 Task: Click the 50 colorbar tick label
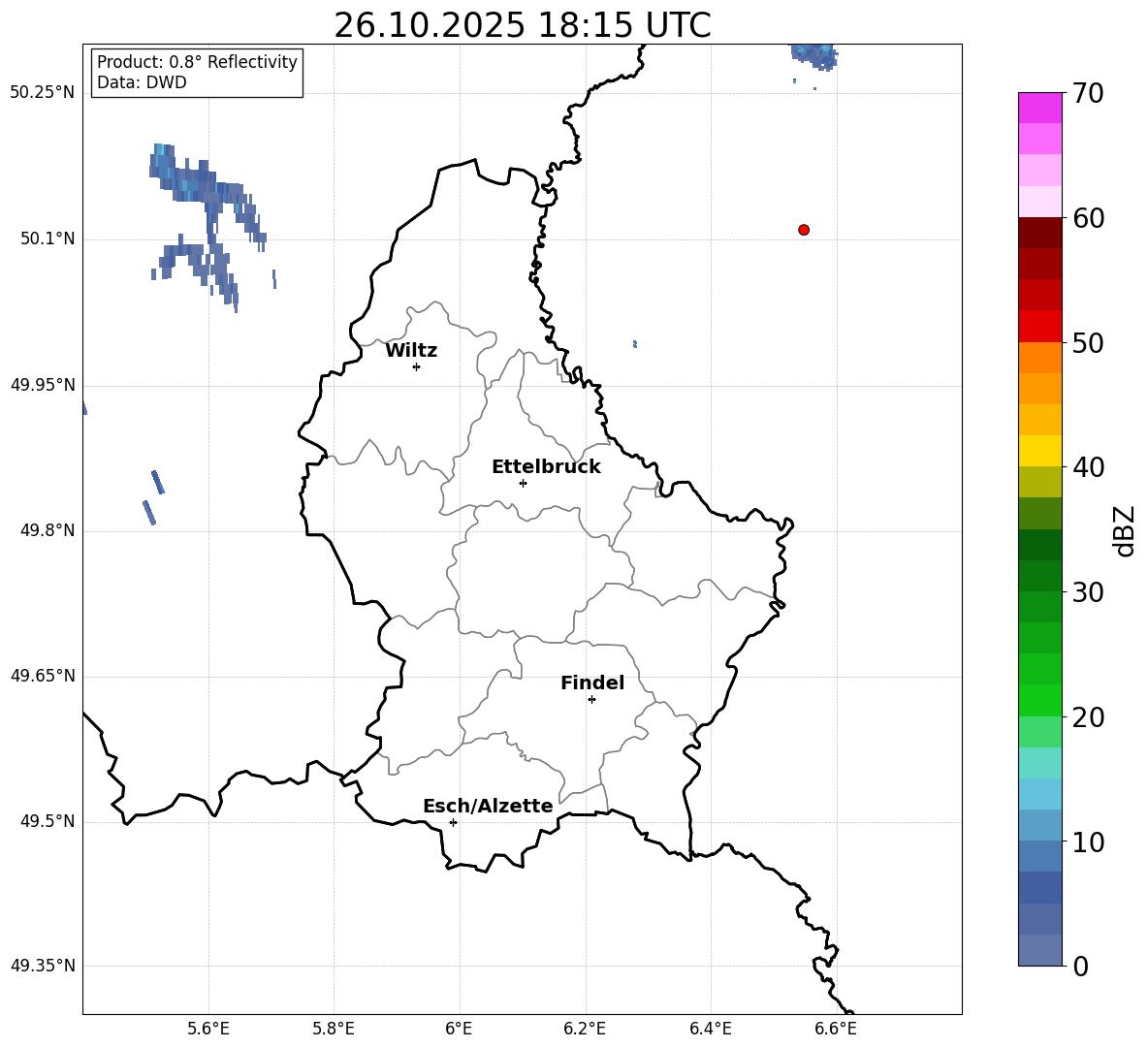pos(1088,342)
